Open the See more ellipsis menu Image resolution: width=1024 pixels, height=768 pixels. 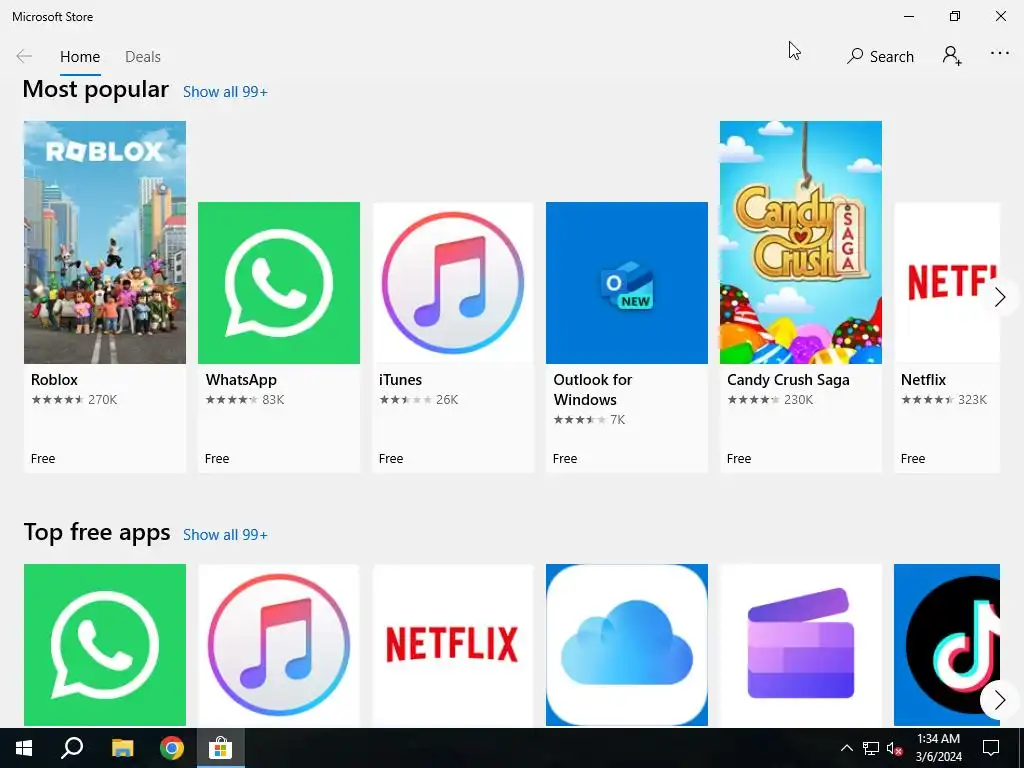1000,54
